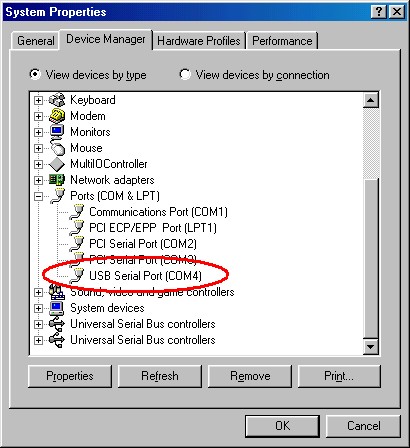Expand the Modem tree node
This screenshot has height=448, width=410.
point(38,116)
